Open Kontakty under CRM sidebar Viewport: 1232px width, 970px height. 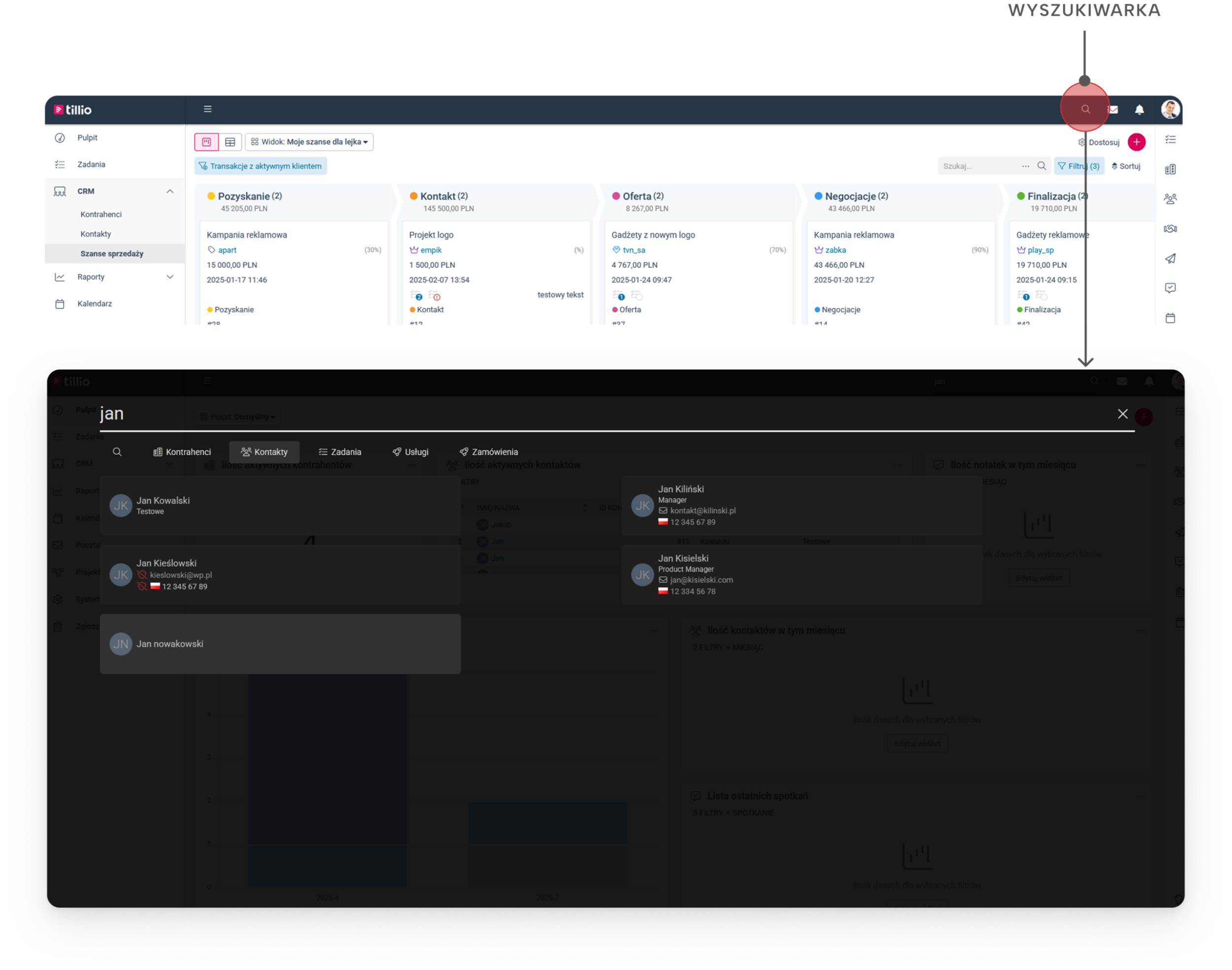(x=96, y=234)
